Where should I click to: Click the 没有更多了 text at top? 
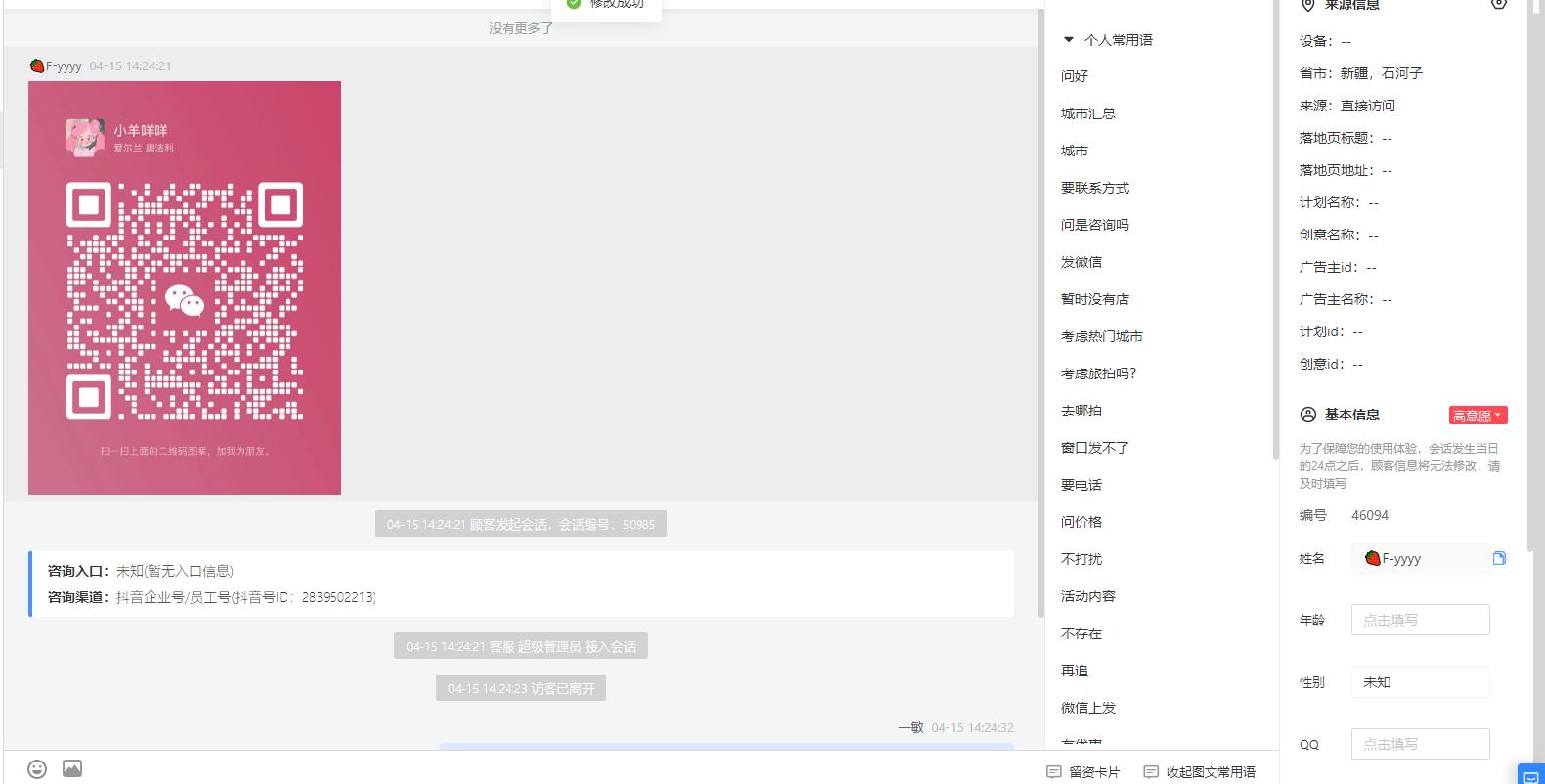(521, 28)
